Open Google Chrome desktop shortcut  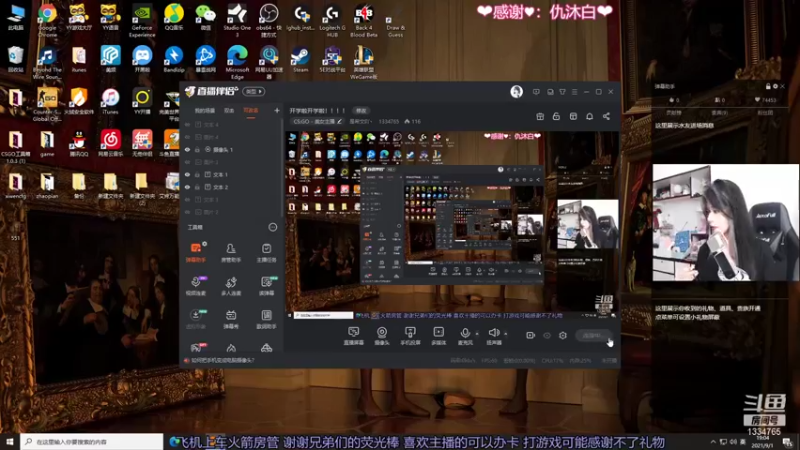pos(47,20)
